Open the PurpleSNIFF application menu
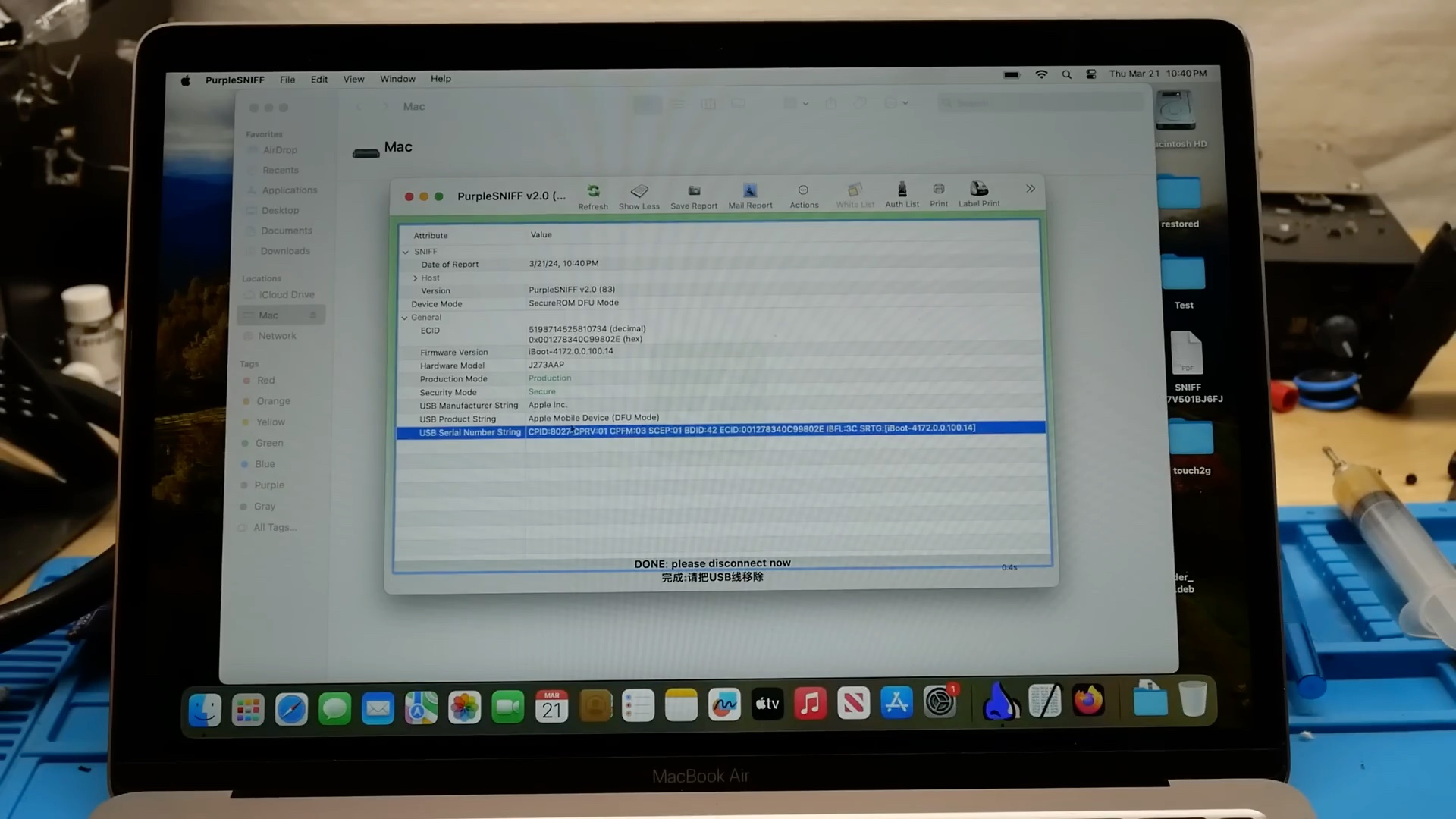Viewport: 1456px width, 819px height. click(x=235, y=80)
